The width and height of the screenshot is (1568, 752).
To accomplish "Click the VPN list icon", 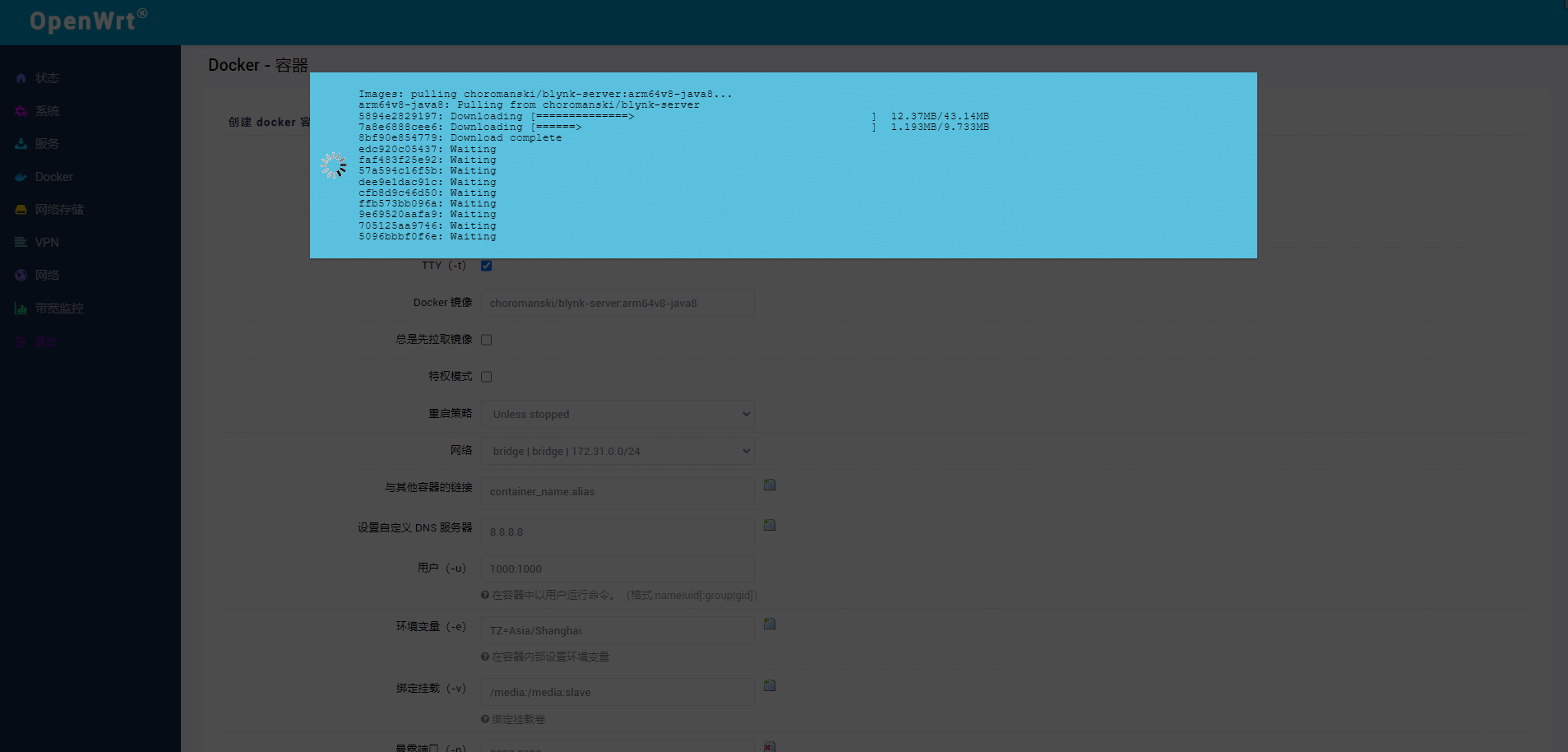I will pos(21,243).
